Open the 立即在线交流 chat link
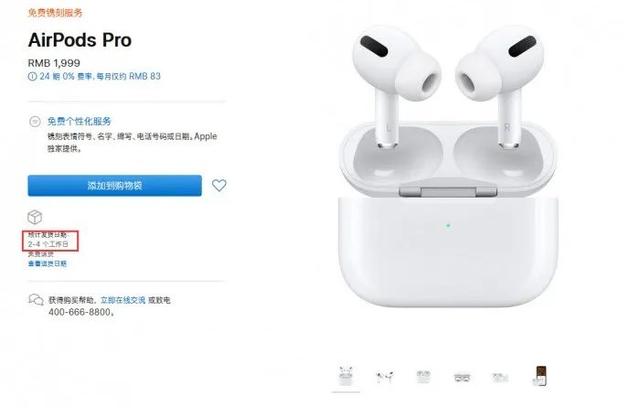Viewport: 640px width, 408px height. tap(123, 300)
